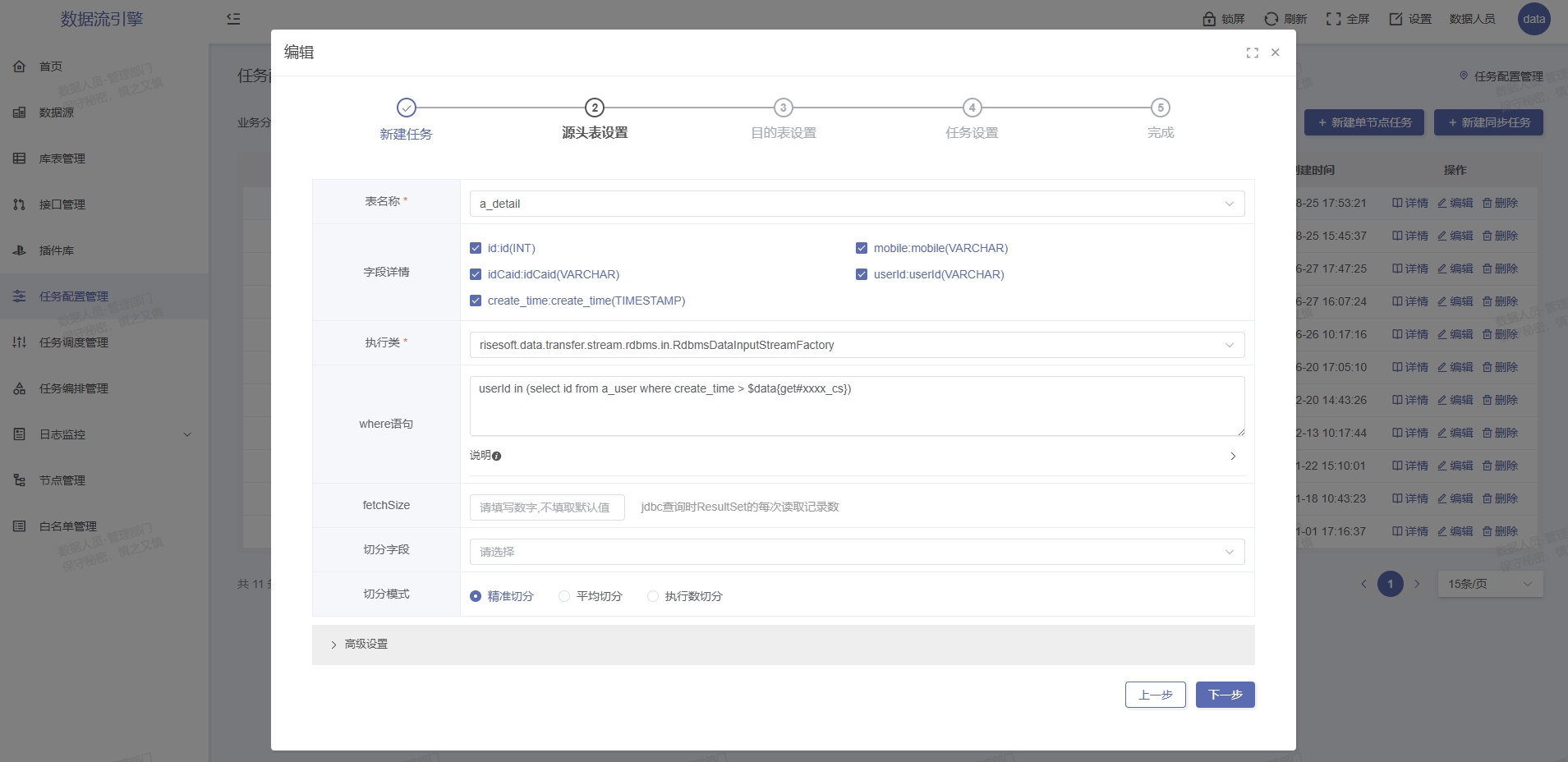The height and width of the screenshot is (762, 1568).
Task: Select the 平均切分 radio option
Action: [x=564, y=596]
